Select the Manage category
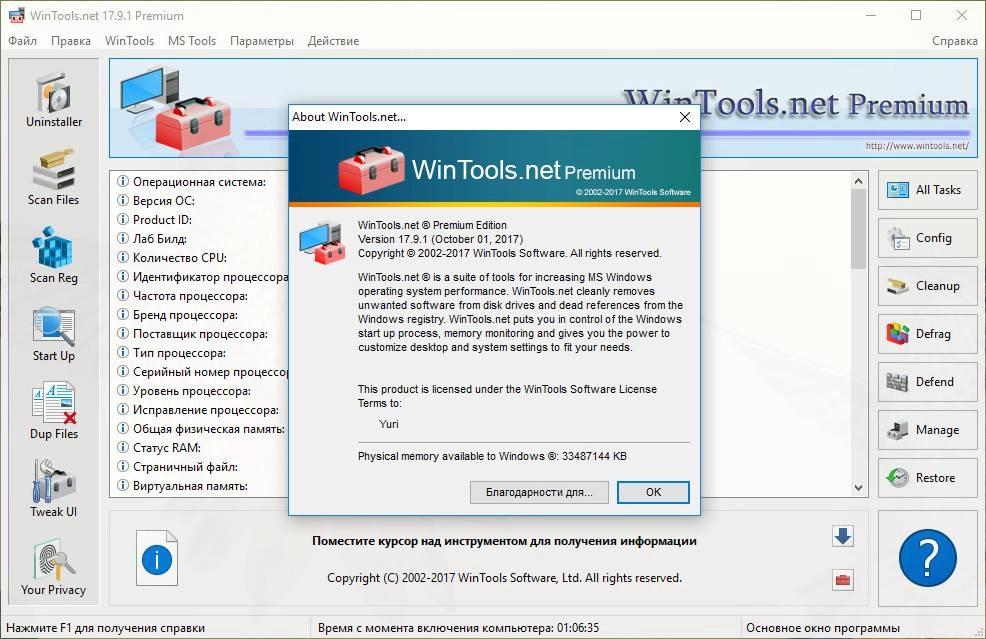The width and height of the screenshot is (986, 639). pos(928,430)
